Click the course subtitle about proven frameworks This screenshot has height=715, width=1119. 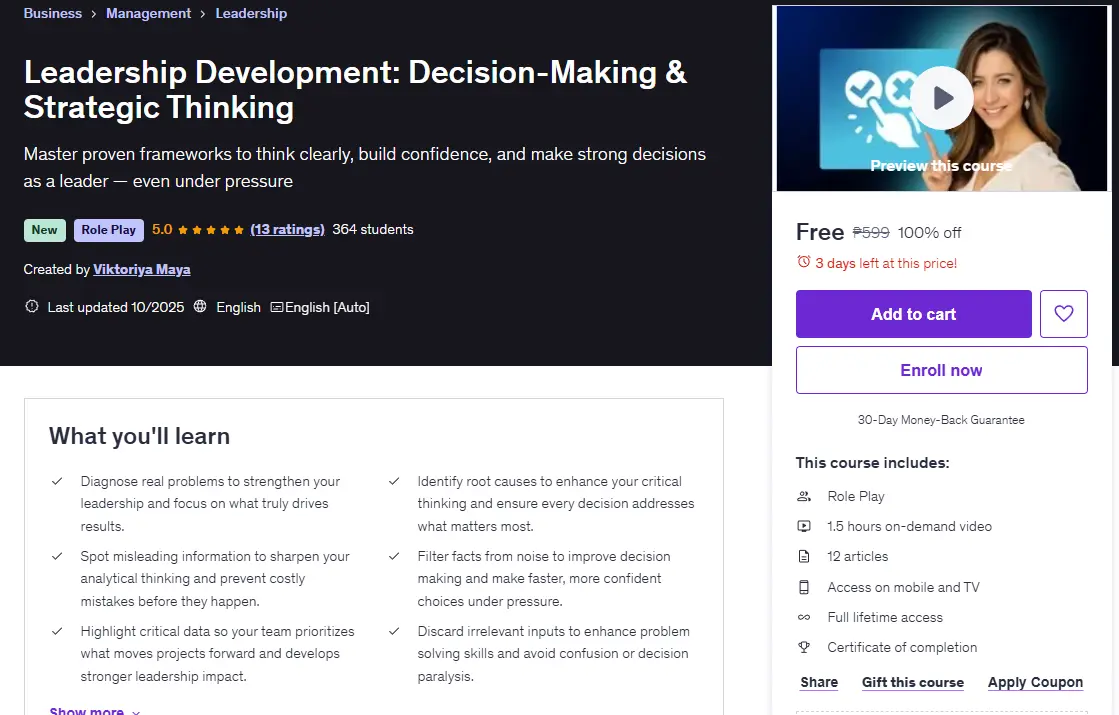365,167
